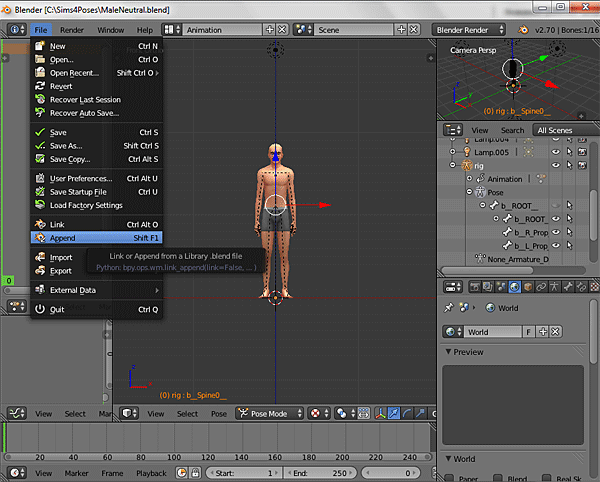Screen dimensions: 600x482
Task: Toggle selectability of b__L_Prop bone
Action: coord(569,245)
